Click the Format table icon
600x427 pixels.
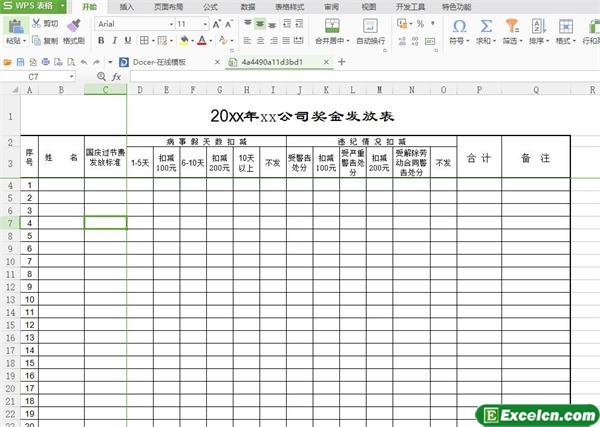566,26
